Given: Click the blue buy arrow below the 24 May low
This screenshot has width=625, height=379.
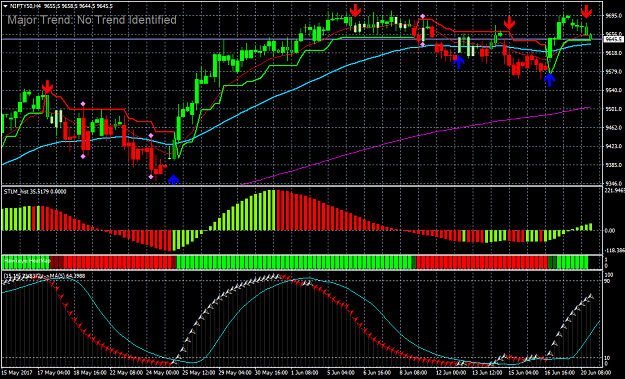Looking at the screenshot, I should [x=173, y=179].
